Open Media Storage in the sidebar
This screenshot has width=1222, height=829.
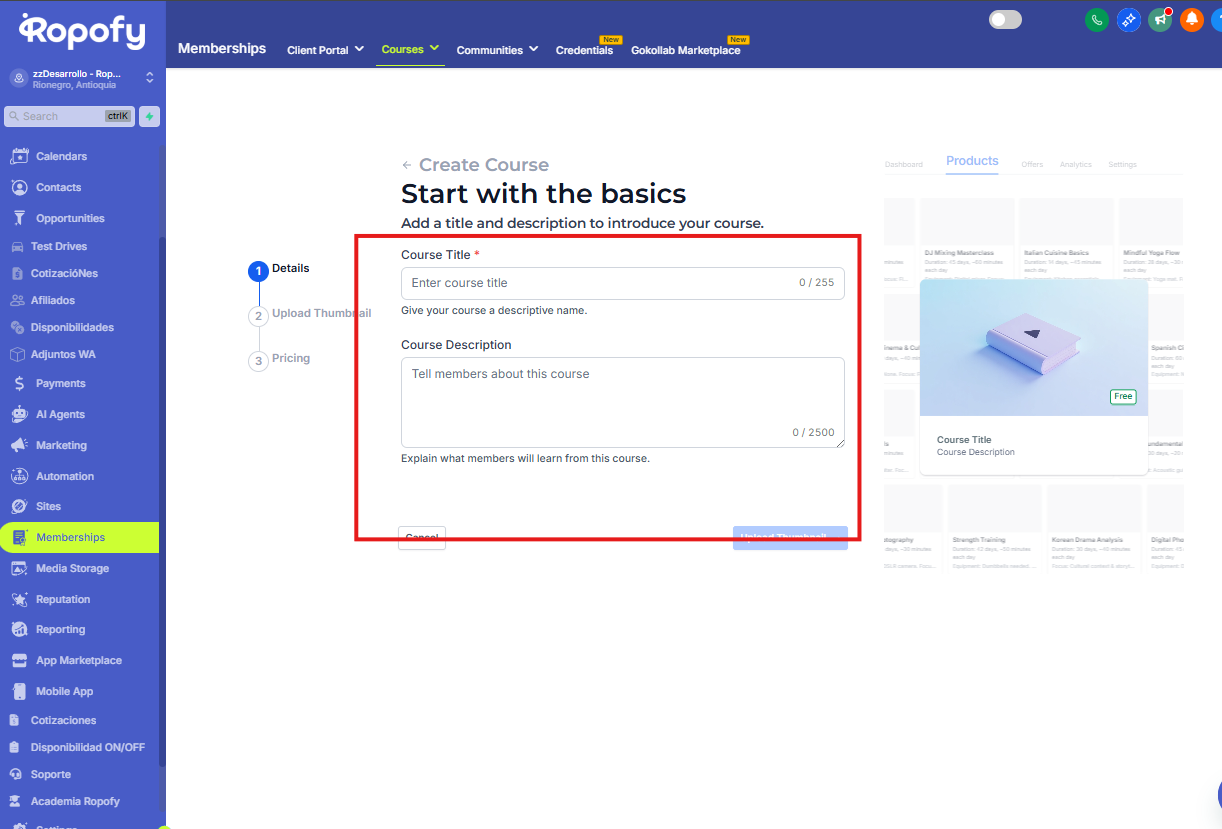(x=72, y=568)
